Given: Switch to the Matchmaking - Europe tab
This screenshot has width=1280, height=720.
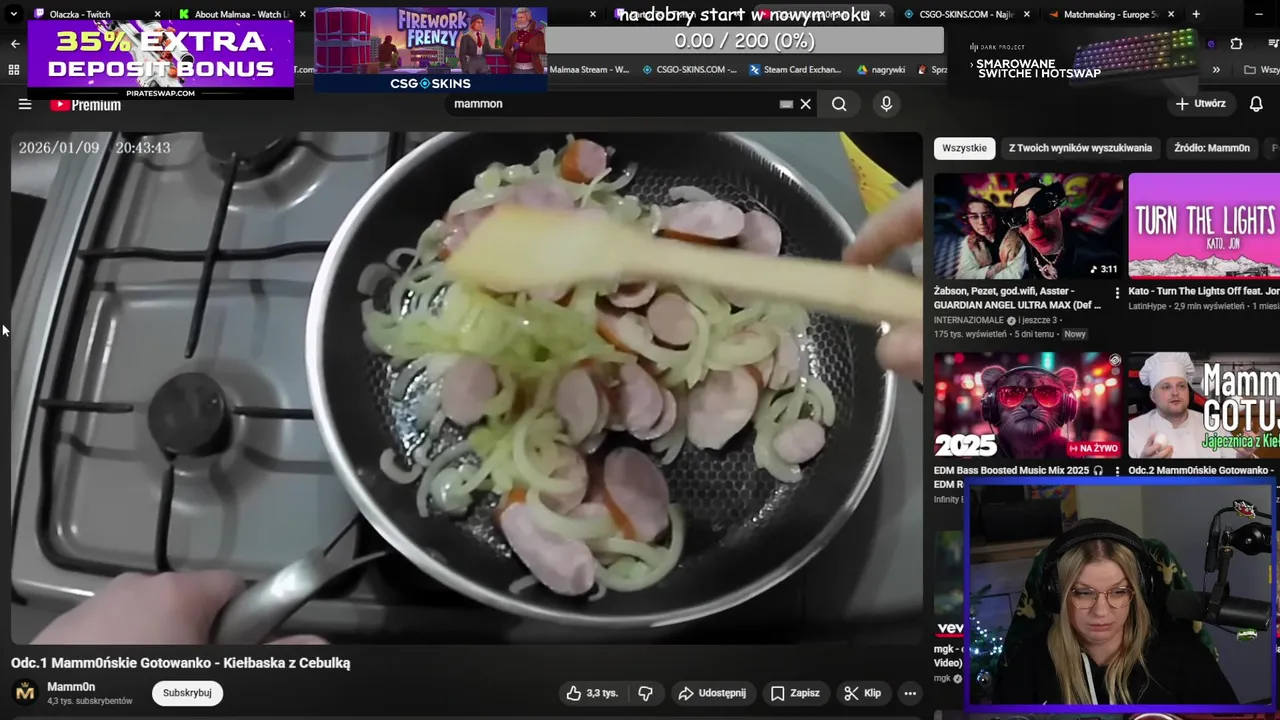Looking at the screenshot, I should tap(1110, 14).
